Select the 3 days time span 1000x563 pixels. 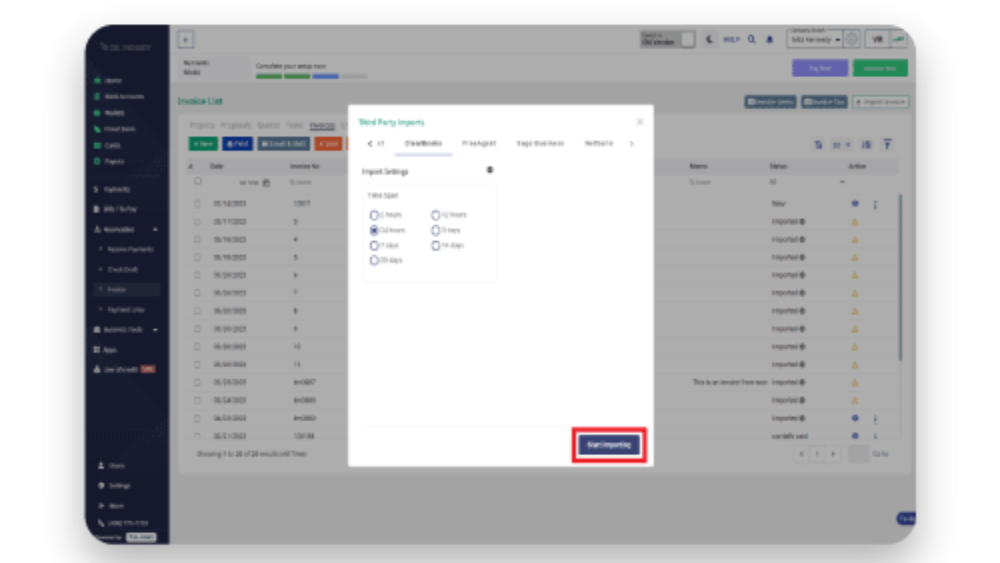pyautogui.click(x=436, y=230)
